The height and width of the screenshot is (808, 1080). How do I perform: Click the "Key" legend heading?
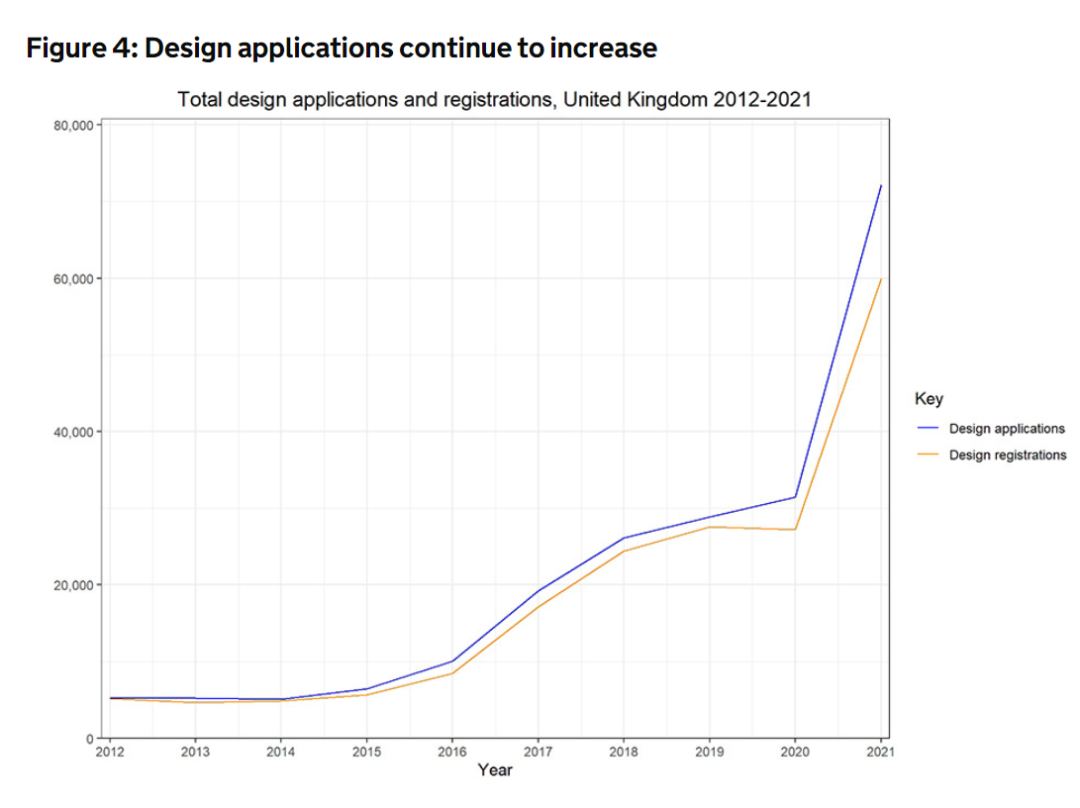[x=928, y=399]
